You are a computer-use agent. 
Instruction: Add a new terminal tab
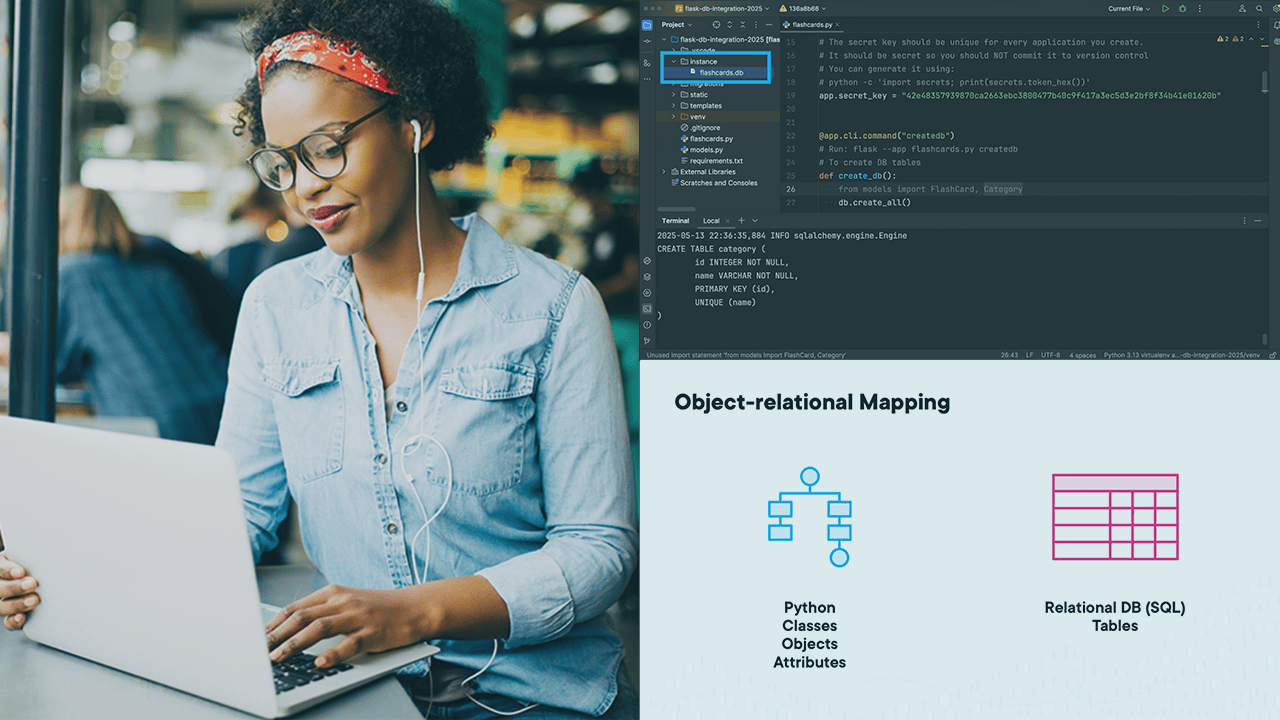pyautogui.click(x=741, y=220)
